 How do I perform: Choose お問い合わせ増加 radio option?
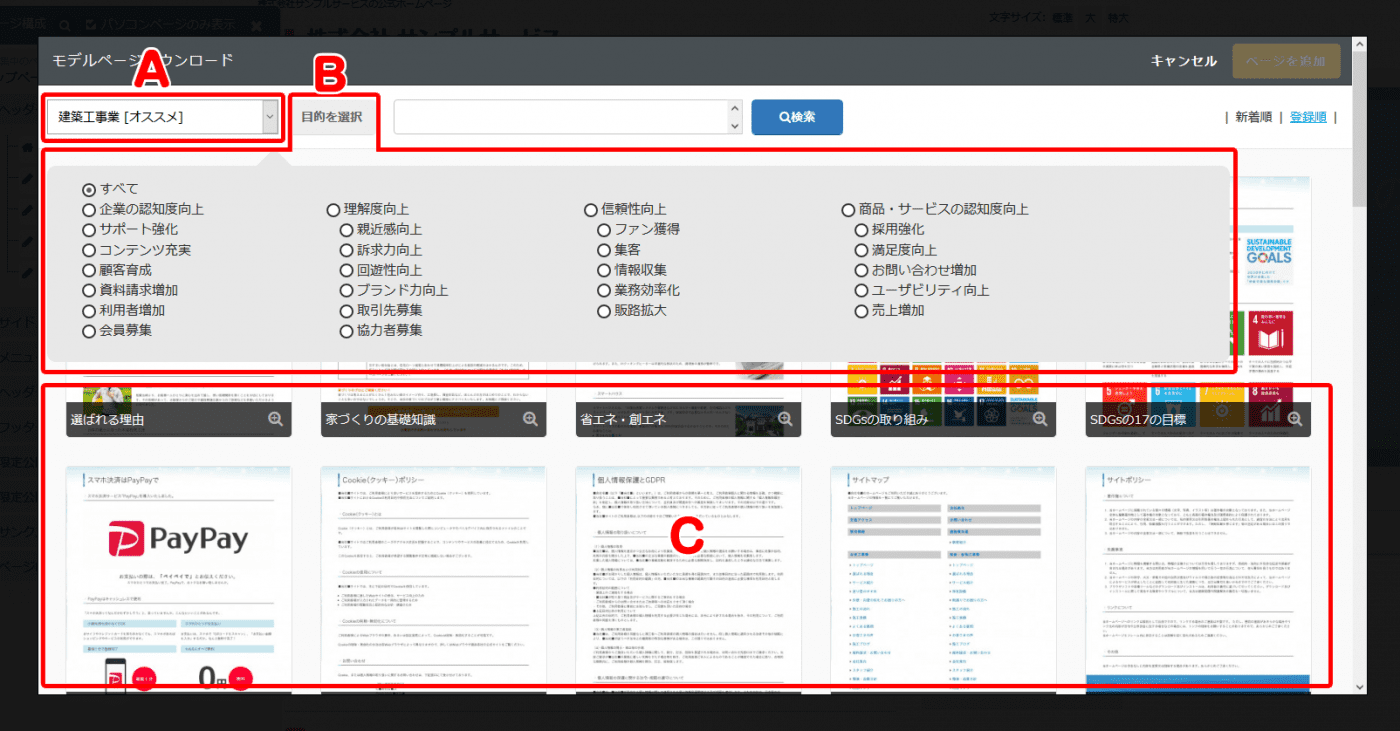point(862,270)
